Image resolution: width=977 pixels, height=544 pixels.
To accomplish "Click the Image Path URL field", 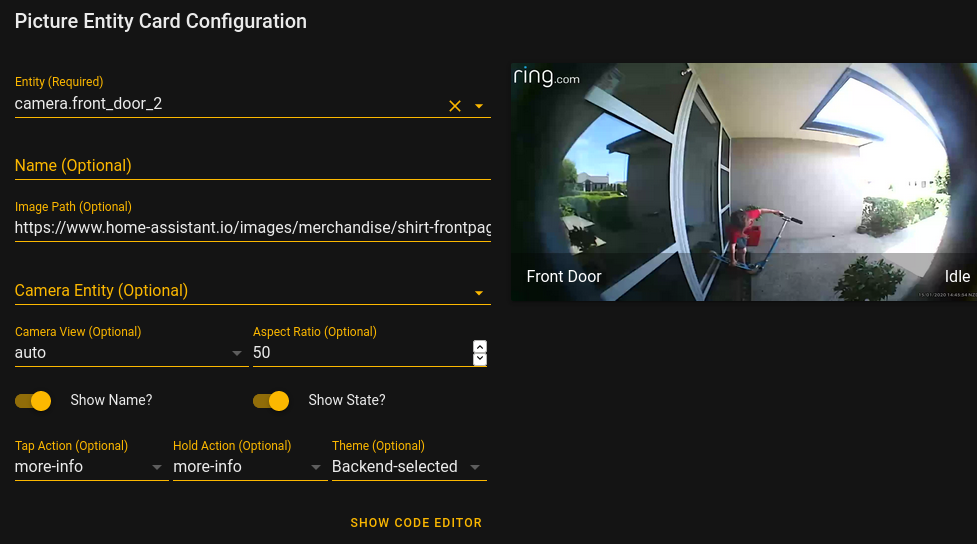I will (x=252, y=227).
